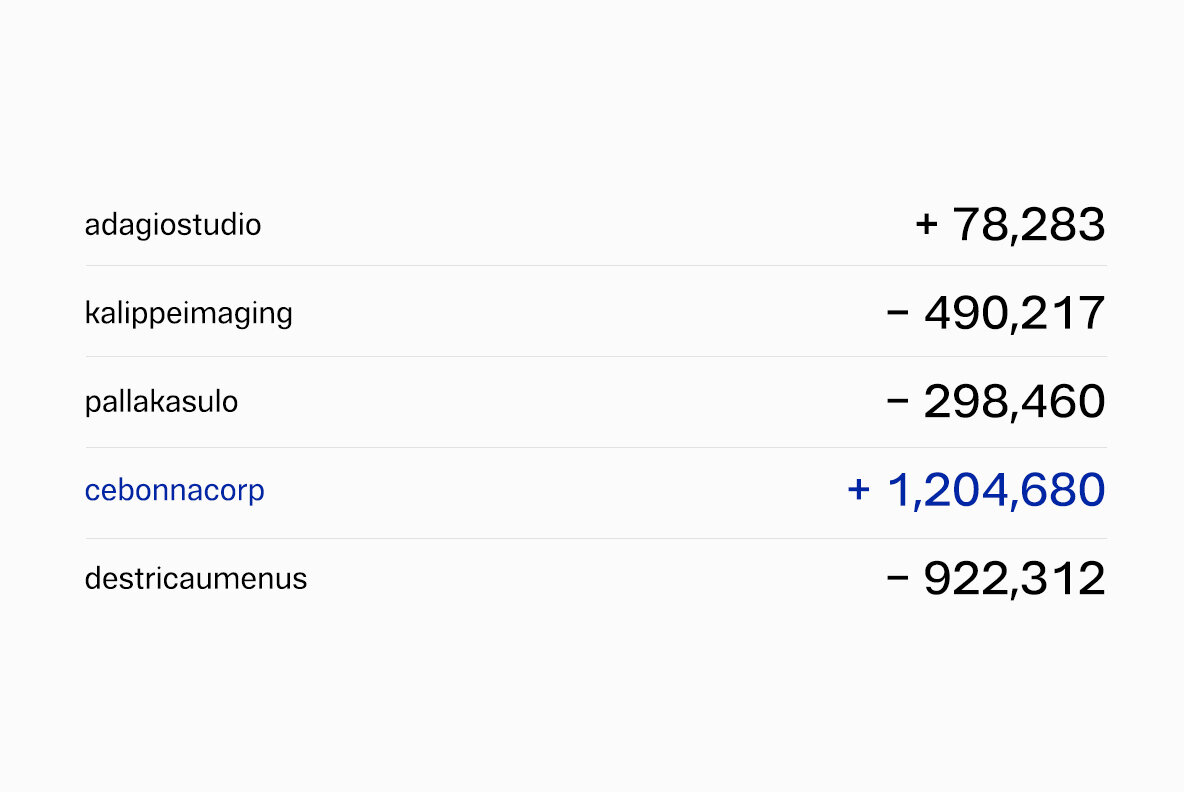
Task: Click the minus sign before 922,312
Action: click(898, 580)
